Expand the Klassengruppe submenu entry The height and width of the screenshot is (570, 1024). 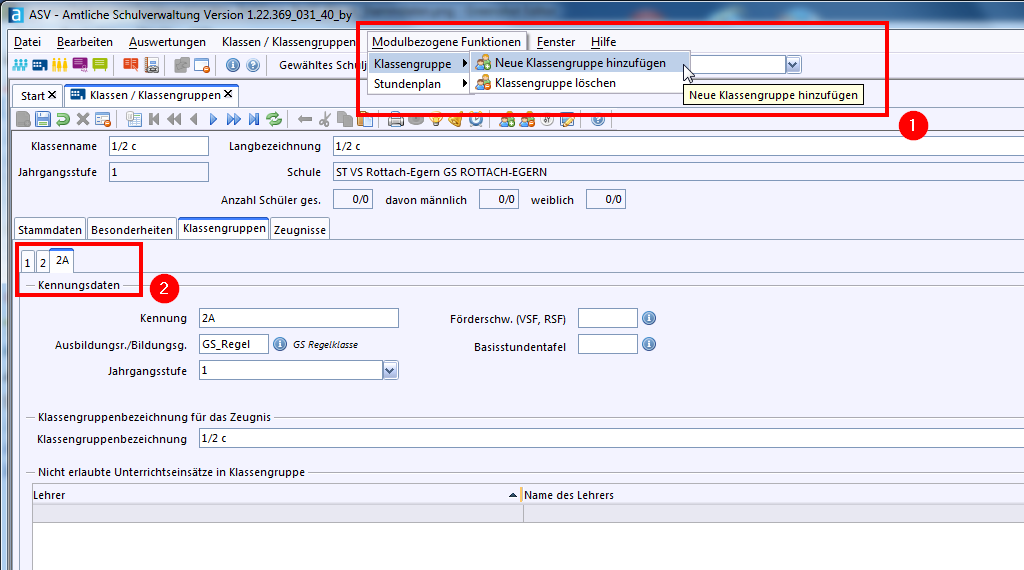pyautogui.click(x=419, y=63)
